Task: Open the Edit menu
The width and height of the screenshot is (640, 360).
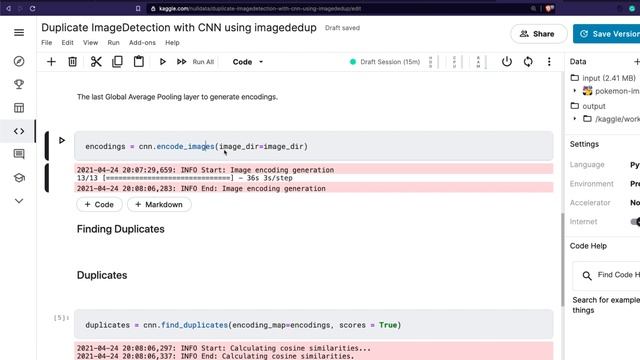Action: (67, 42)
